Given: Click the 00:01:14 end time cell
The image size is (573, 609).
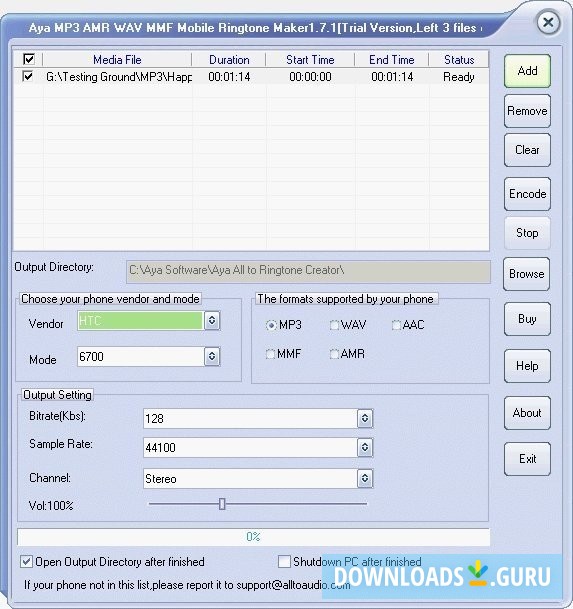Looking at the screenshot, I should 392,77.
